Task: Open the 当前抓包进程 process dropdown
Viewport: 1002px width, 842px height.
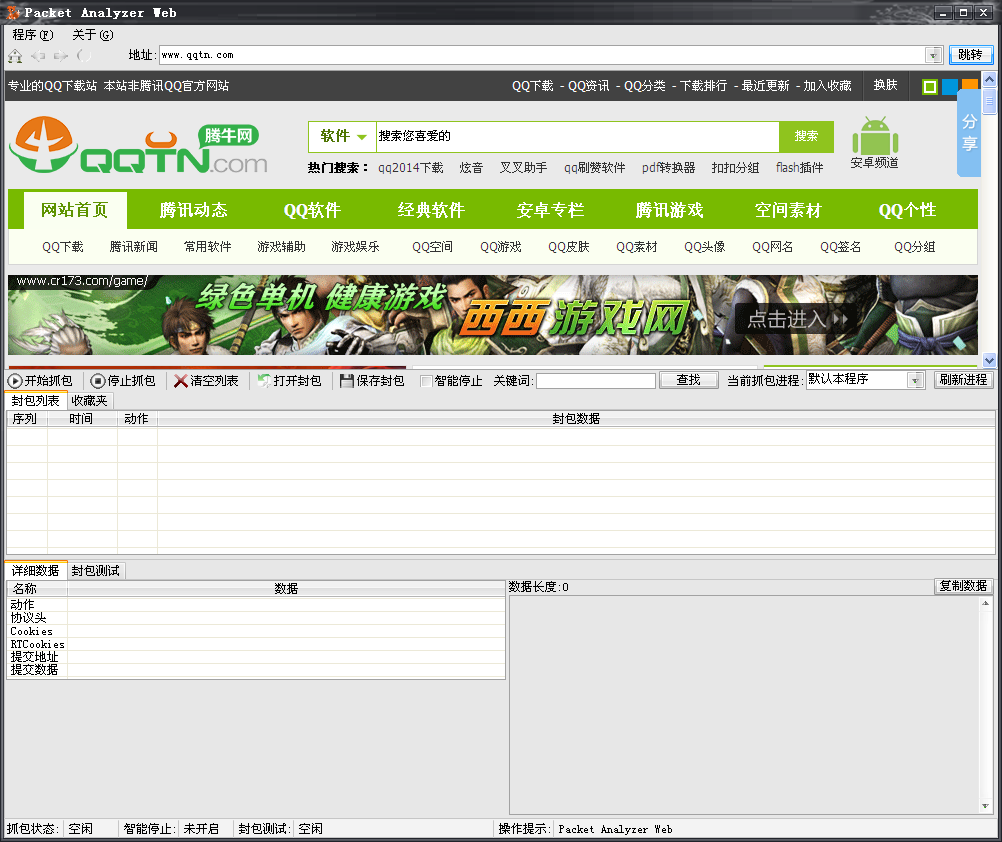Action: pos(916,380)
